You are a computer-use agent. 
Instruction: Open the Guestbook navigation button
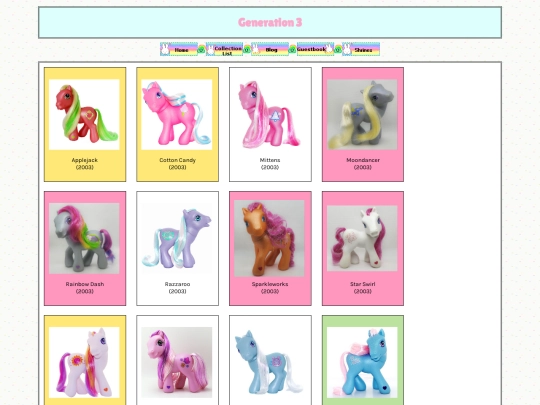pyautogui.click(x=315, y=49)
